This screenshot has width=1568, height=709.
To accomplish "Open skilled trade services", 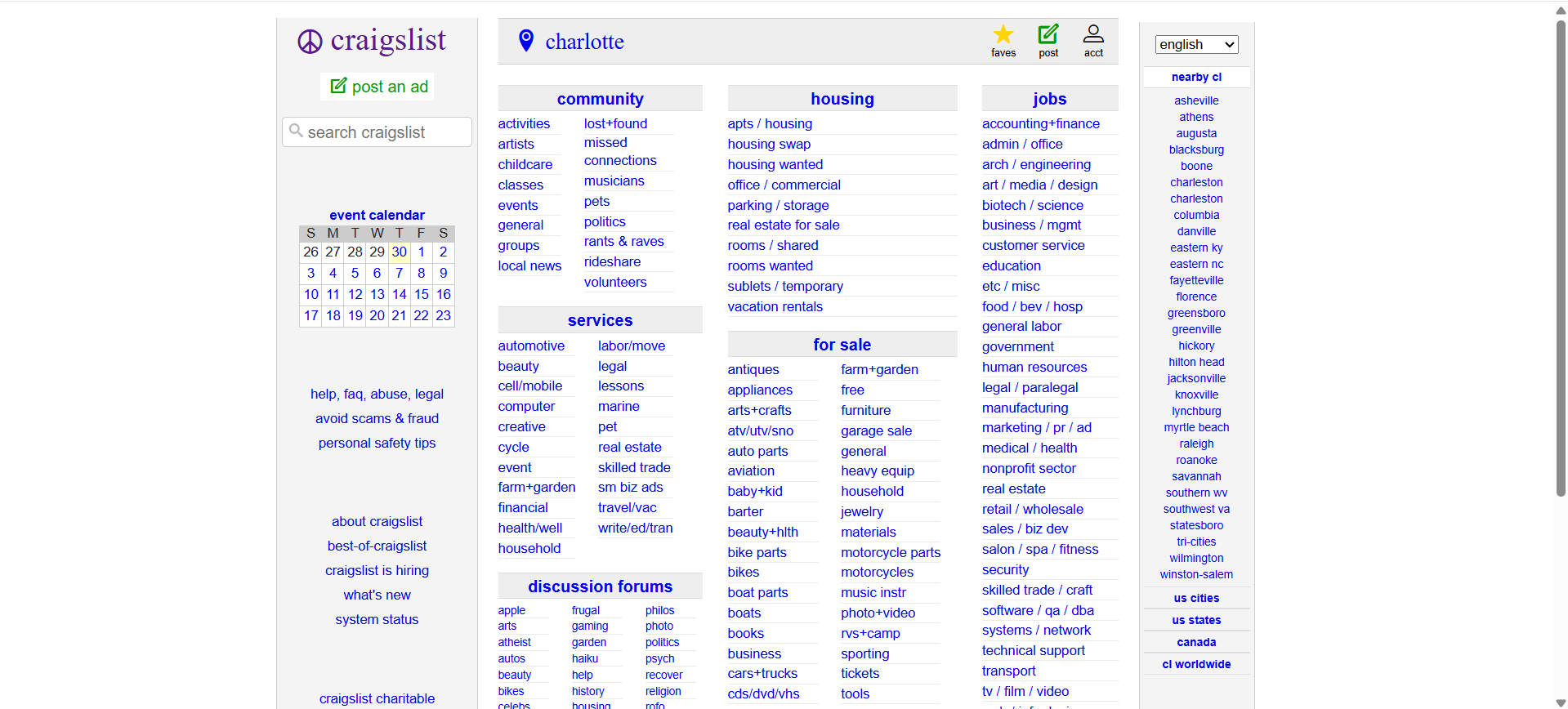I will 634,467.
